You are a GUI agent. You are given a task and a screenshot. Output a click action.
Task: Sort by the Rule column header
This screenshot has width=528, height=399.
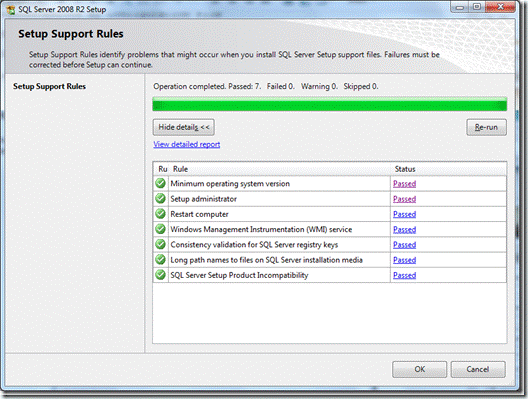click(280, 169)
